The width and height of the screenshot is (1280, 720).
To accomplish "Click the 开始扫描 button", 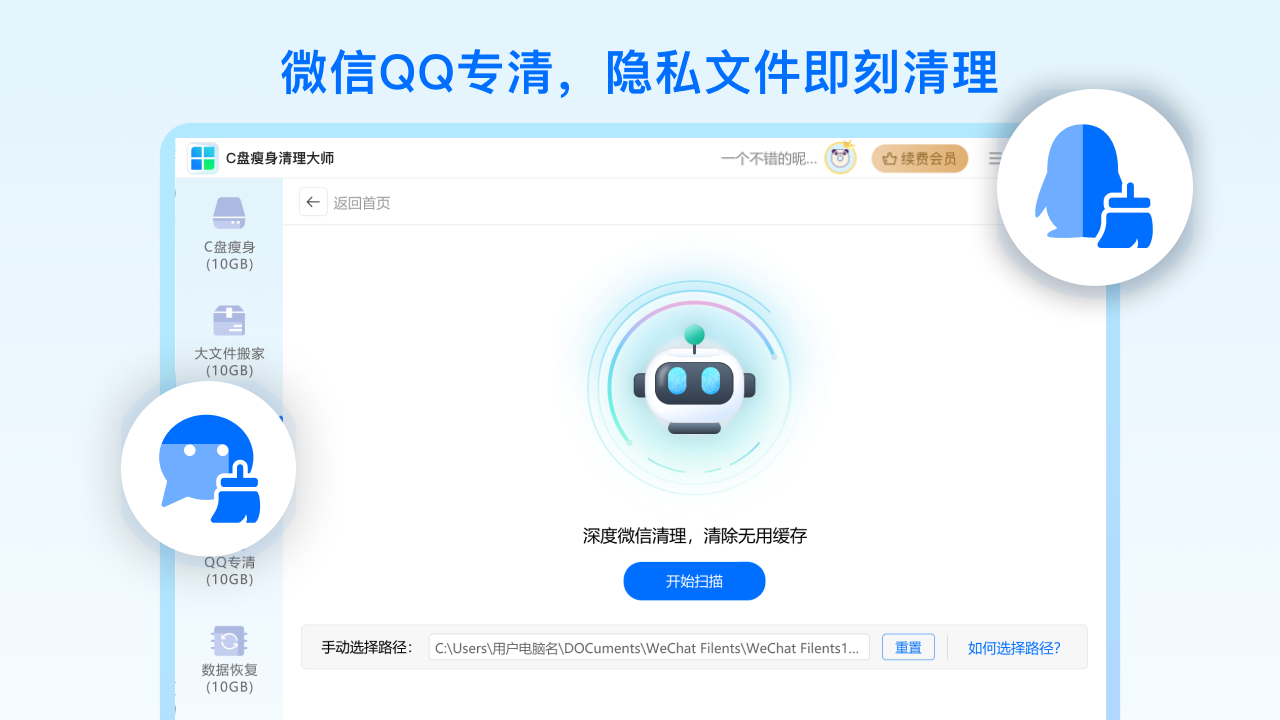I will (694, 581).
